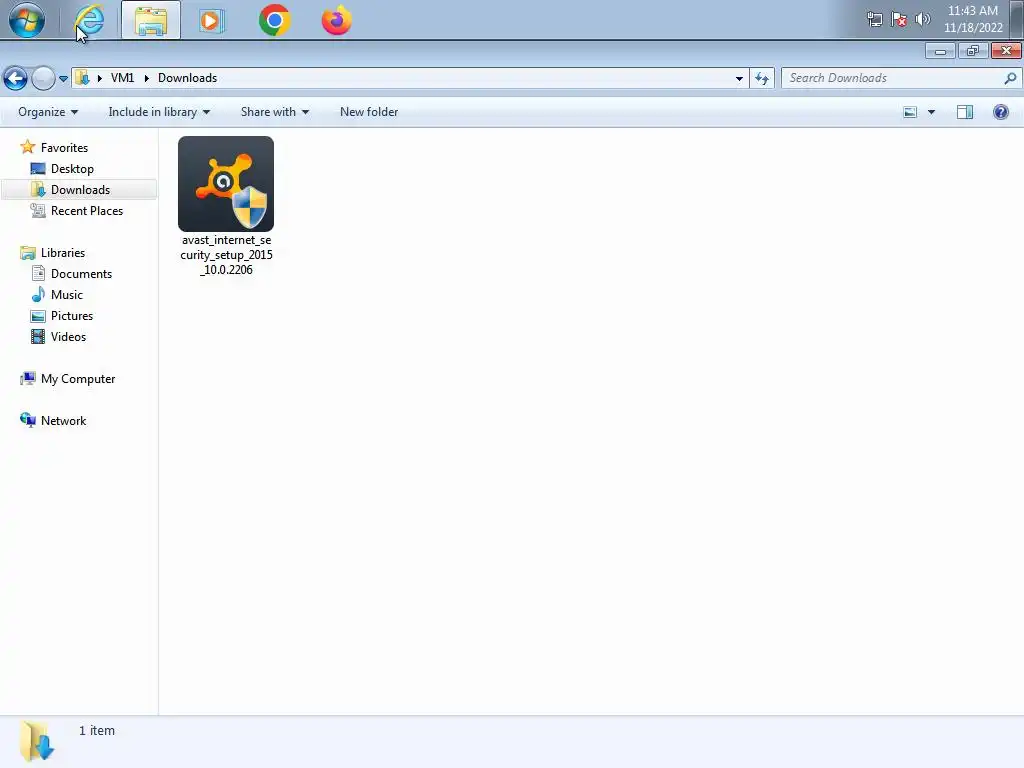Open Recent Places in navigation pane
Image resolution: width=1024 pixels, height=768 pixels.
86,210
